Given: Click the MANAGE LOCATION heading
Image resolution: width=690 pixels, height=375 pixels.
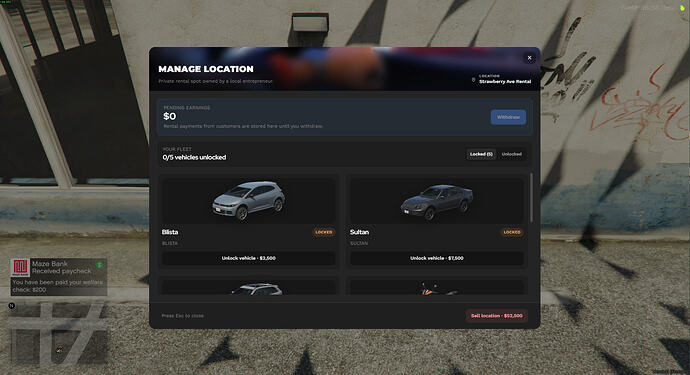Looking at the screenshot, I should pos(206,69).
